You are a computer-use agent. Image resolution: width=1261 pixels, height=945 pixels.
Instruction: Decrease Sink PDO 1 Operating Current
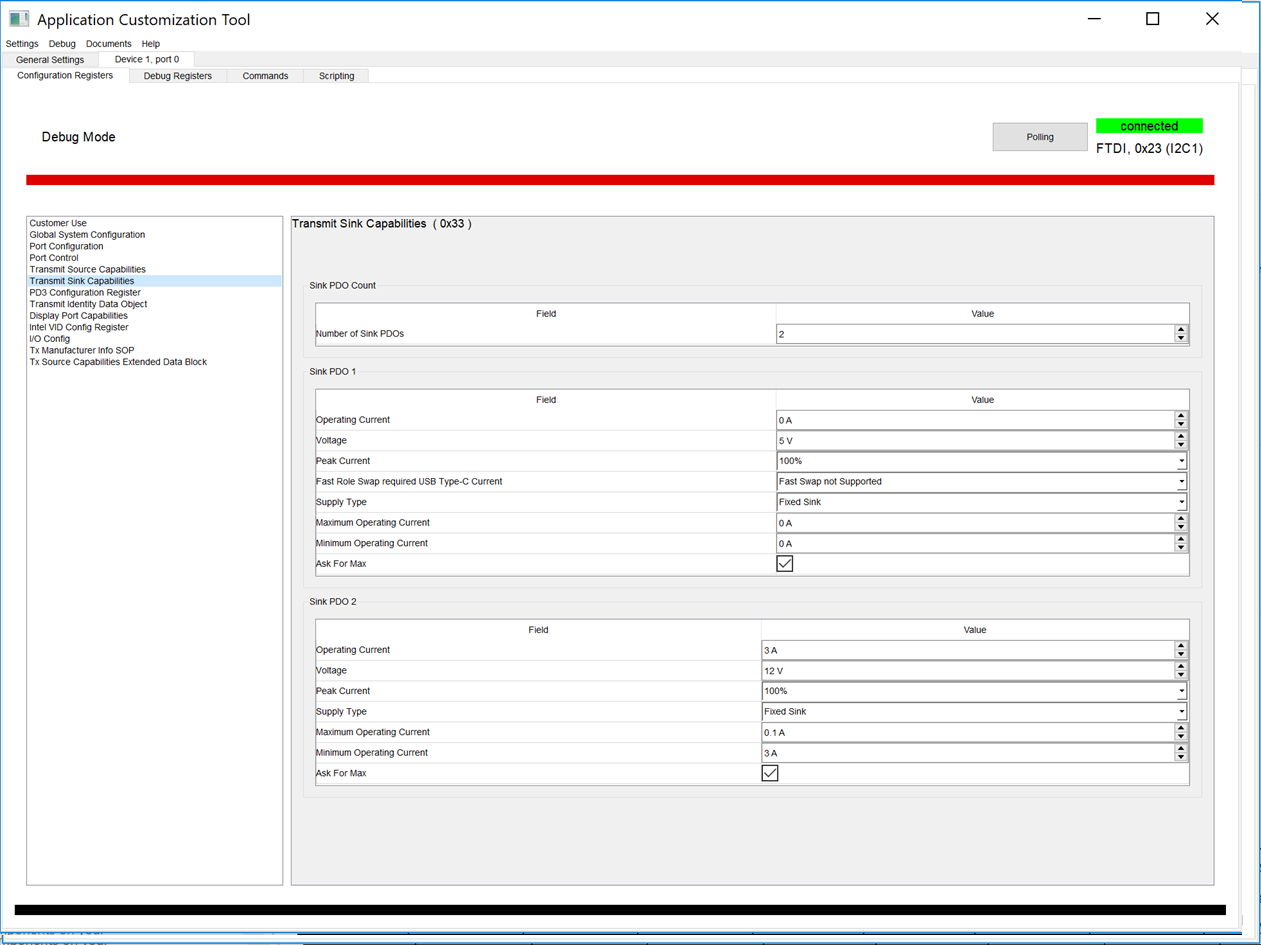(x=1181, y=425)
